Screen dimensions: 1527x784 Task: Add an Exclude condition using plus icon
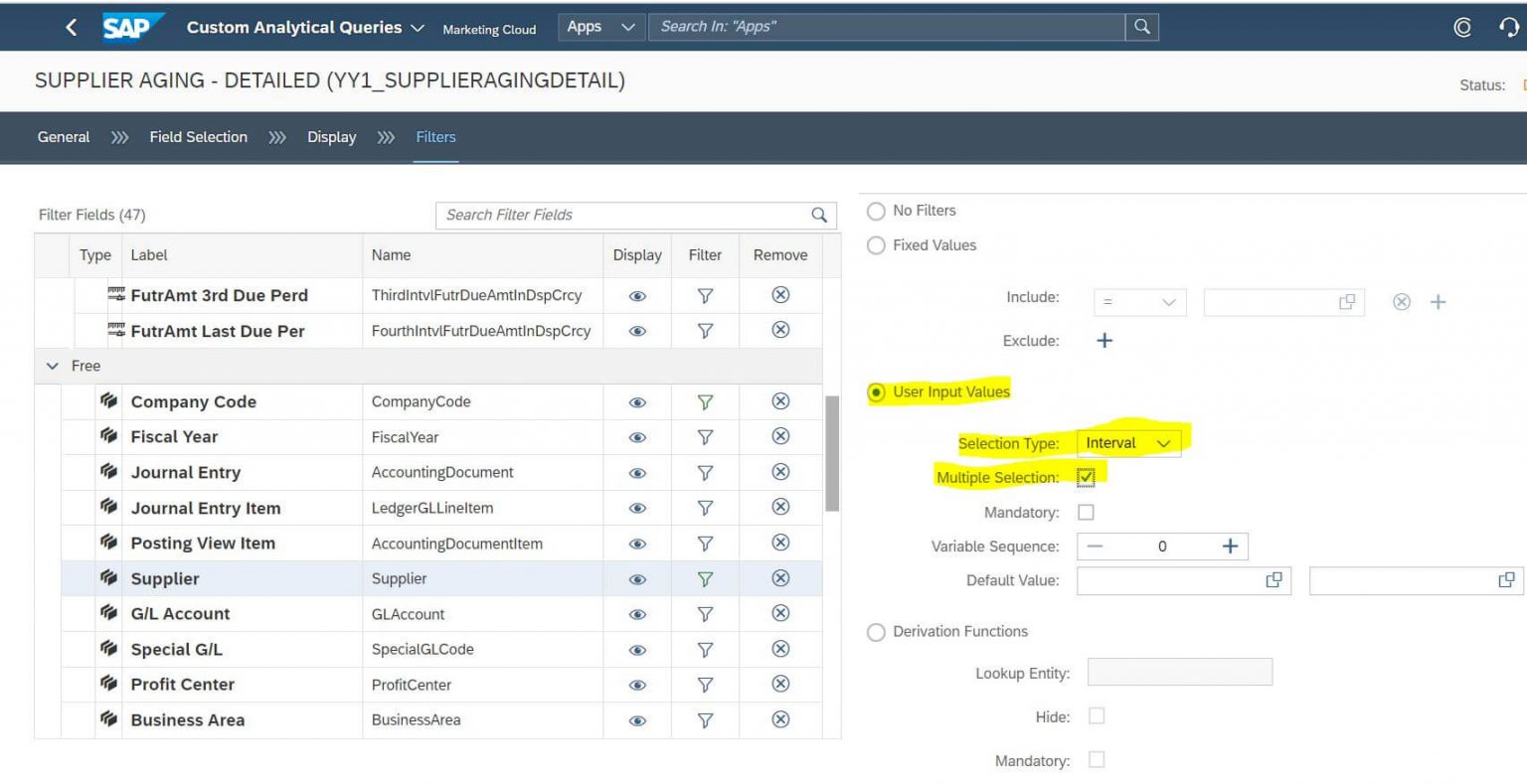(1103, 340)
